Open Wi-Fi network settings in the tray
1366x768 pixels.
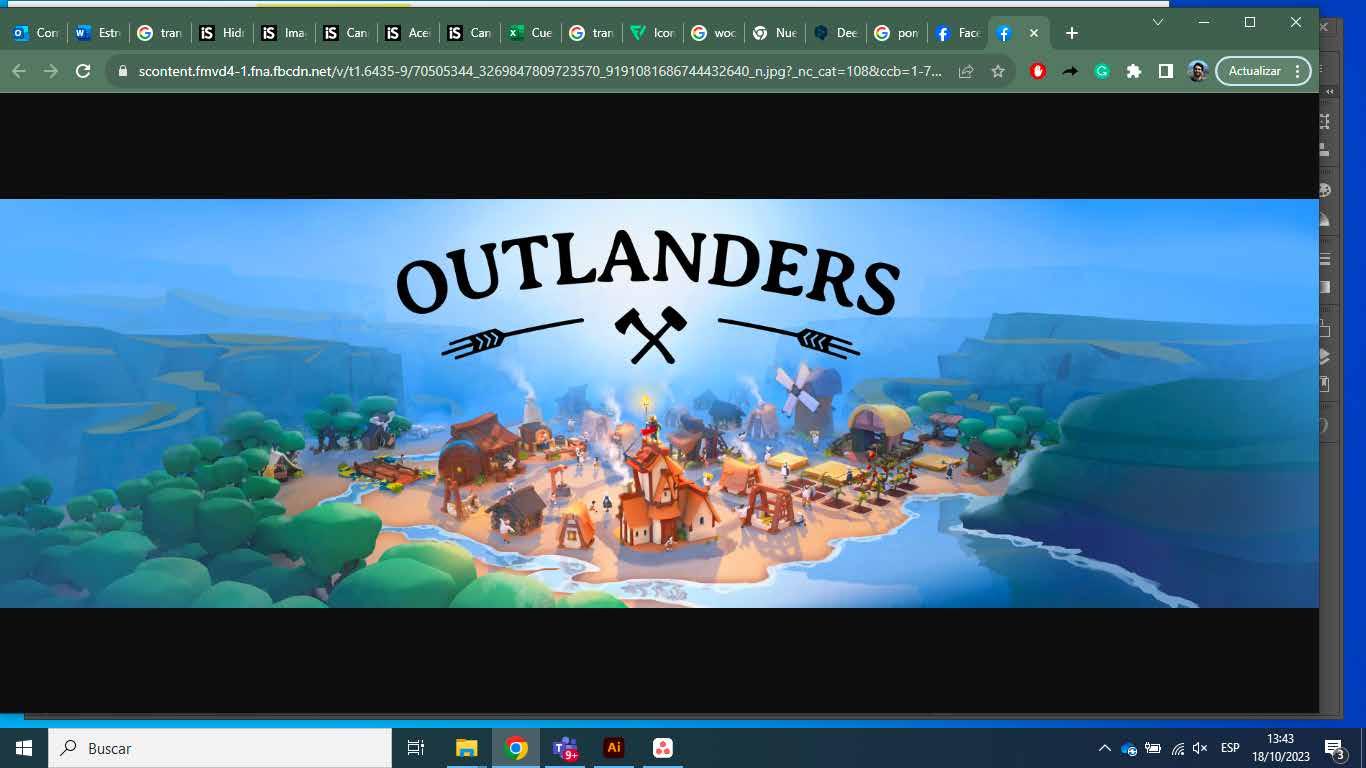click(1178, 748)
